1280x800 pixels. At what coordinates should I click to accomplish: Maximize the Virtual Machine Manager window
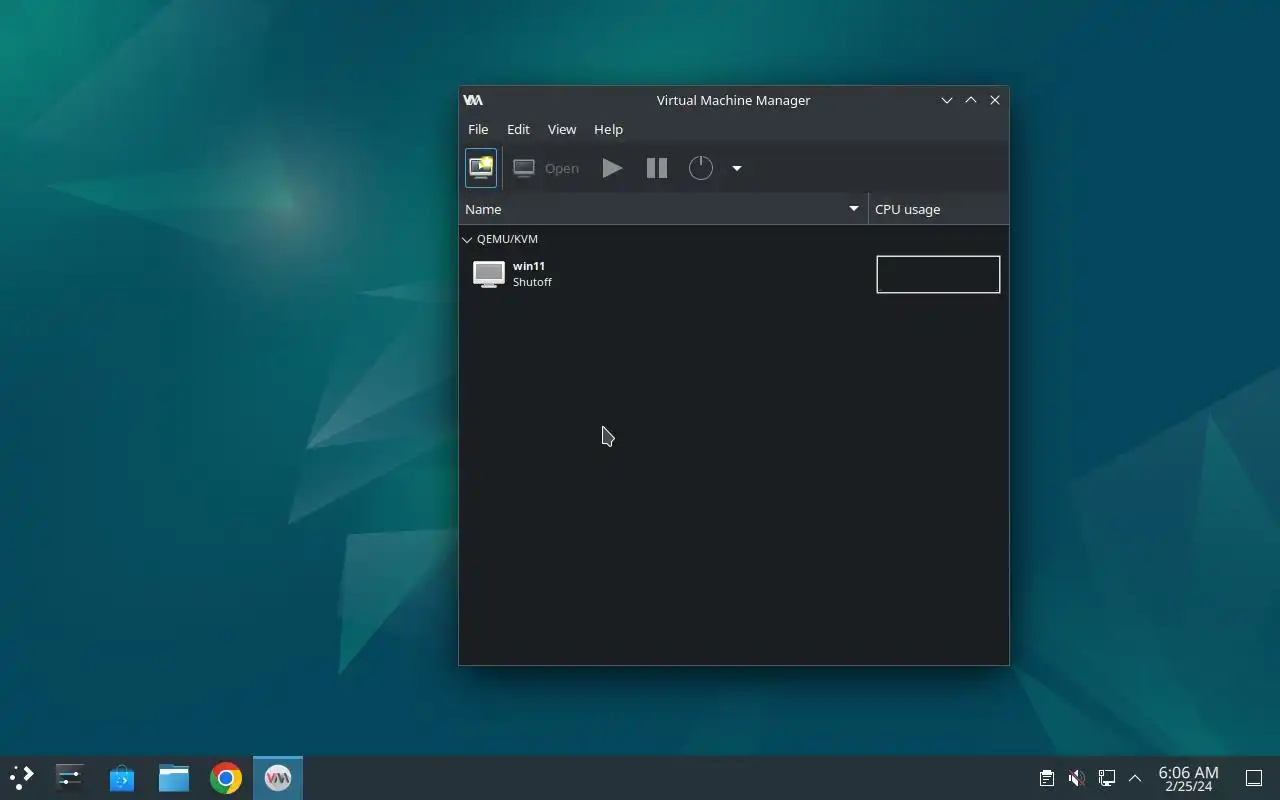pyautogui.click(x=970, y=100)
